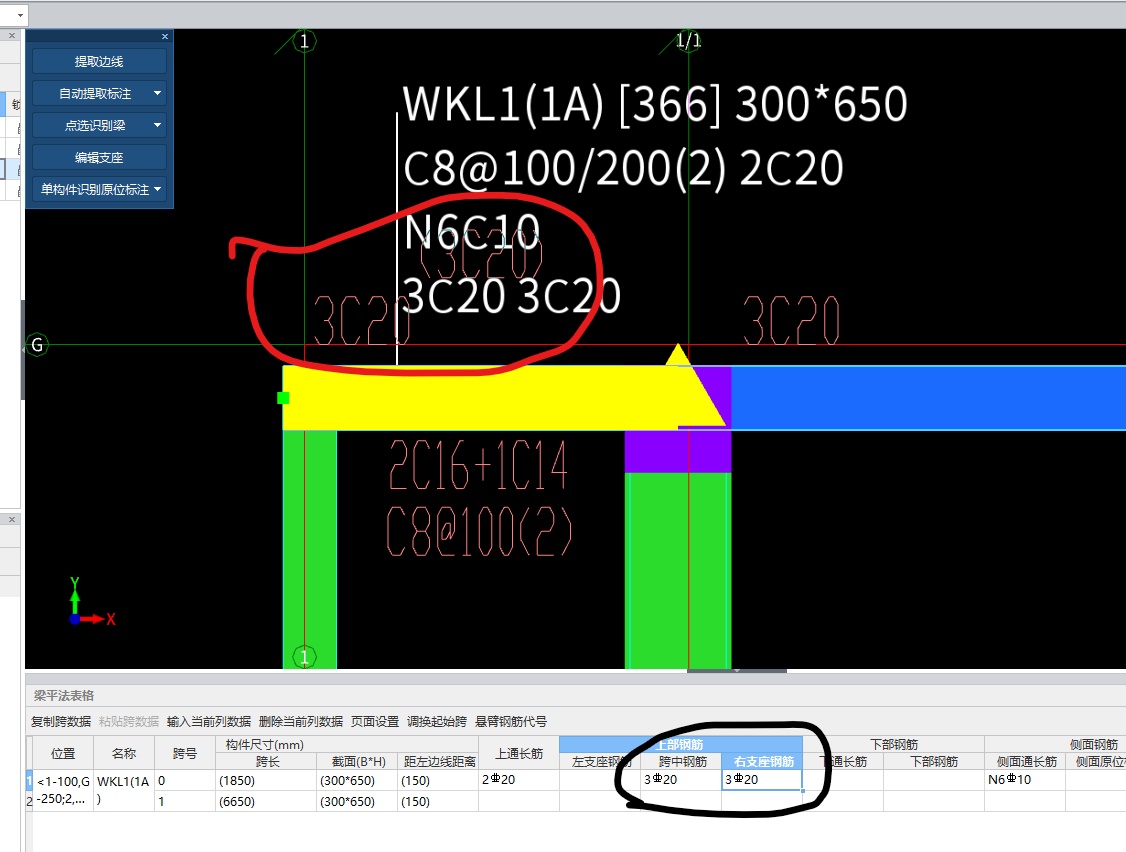1126x852 pixels.
Task: Click the 点选识别梁 button
Action: coord(95,126)
